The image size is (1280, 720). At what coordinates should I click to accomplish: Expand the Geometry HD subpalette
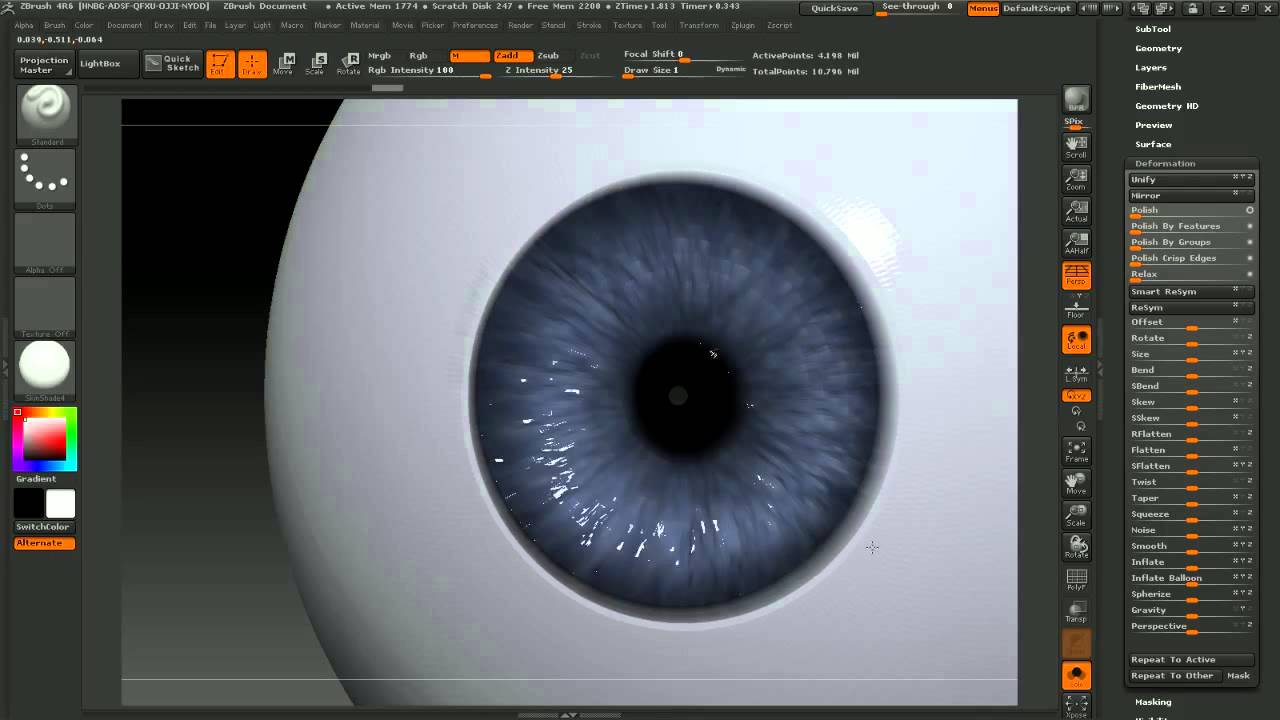click(1166, 105)
